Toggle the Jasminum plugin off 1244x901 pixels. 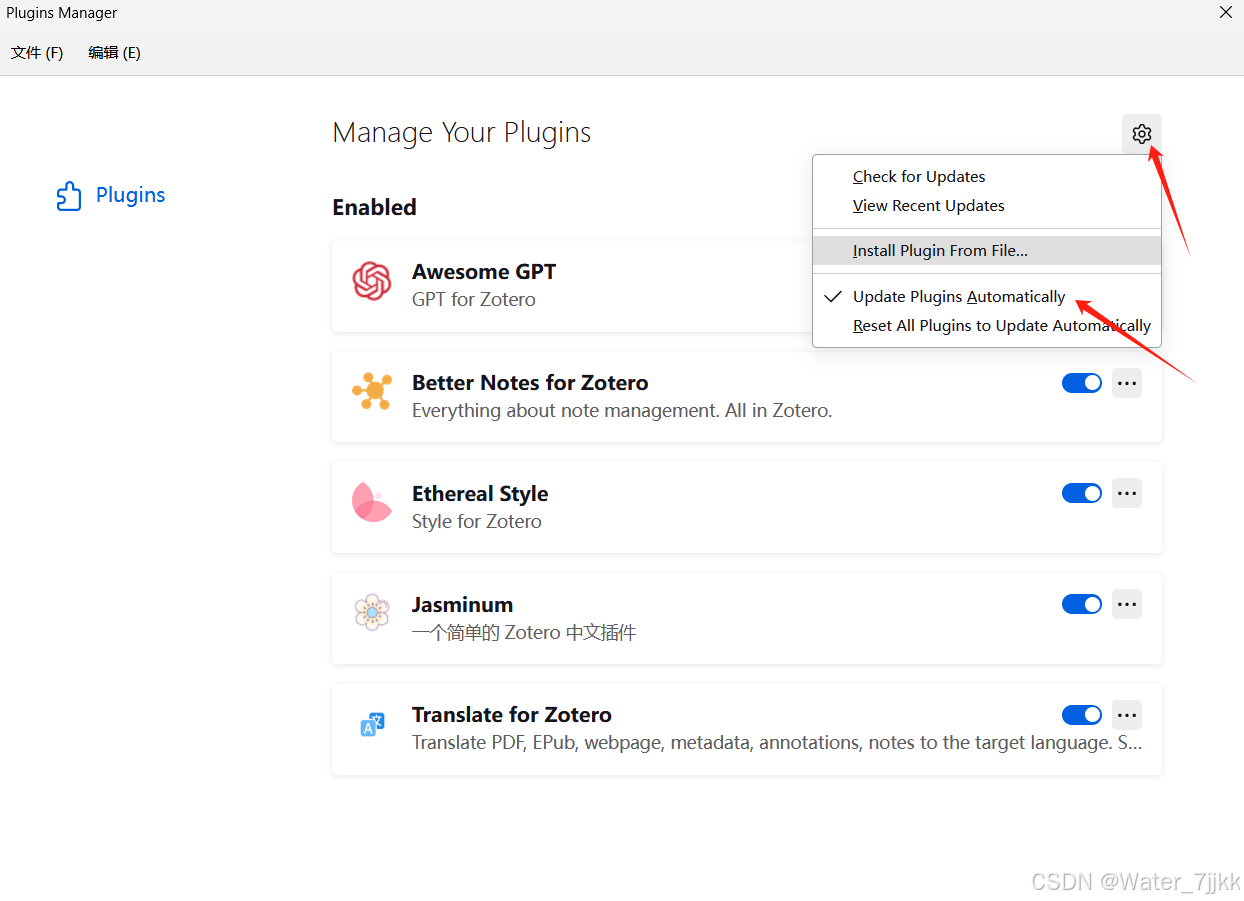click(x=1082, y=604)
